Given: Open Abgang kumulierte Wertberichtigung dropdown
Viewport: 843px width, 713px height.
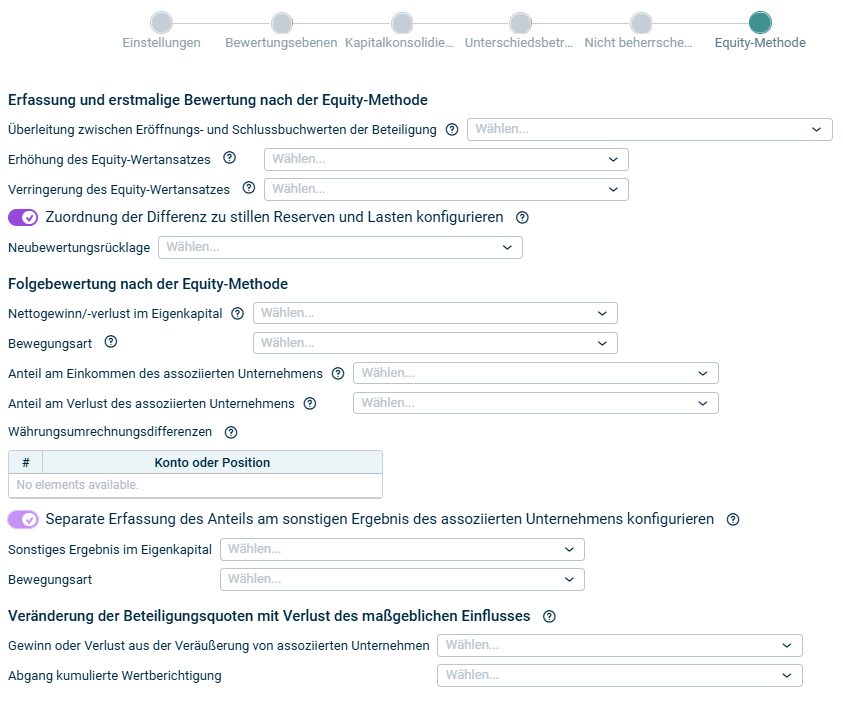Looking at the screenshot, I should pyautogui.click(x=619, y=676).
